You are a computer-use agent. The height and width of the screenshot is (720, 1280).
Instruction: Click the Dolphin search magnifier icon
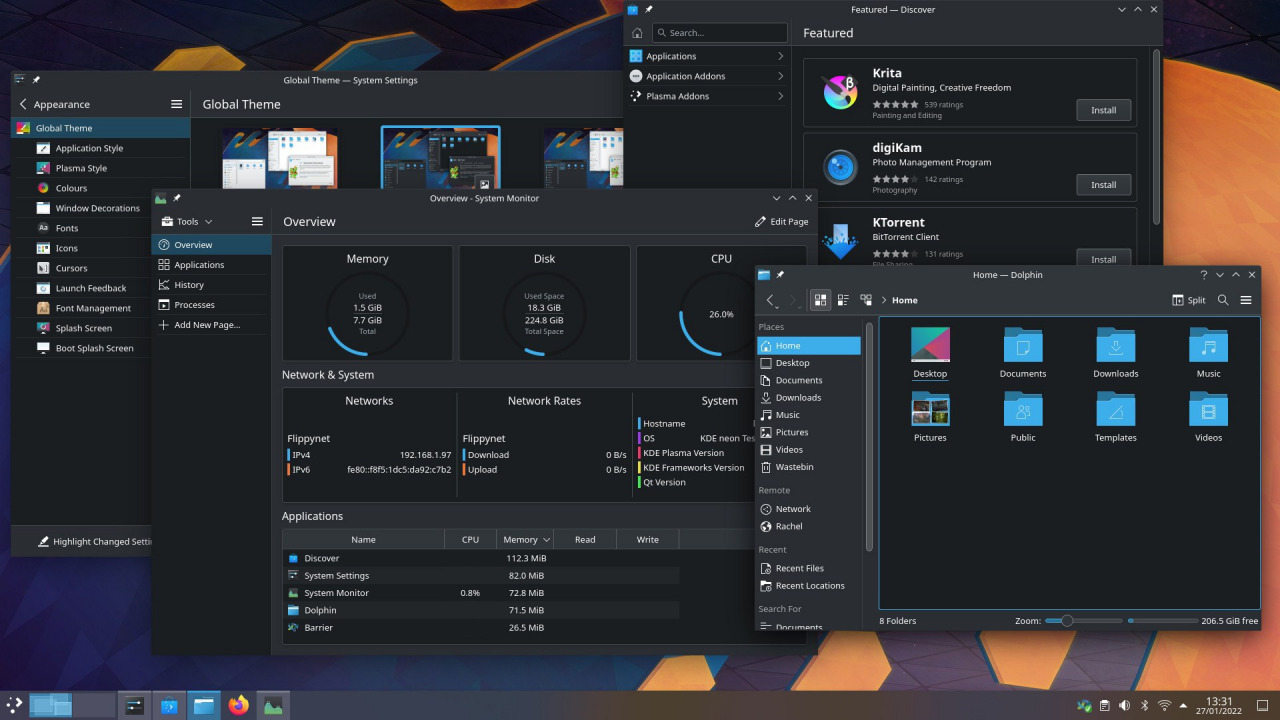coord(1222,300)
